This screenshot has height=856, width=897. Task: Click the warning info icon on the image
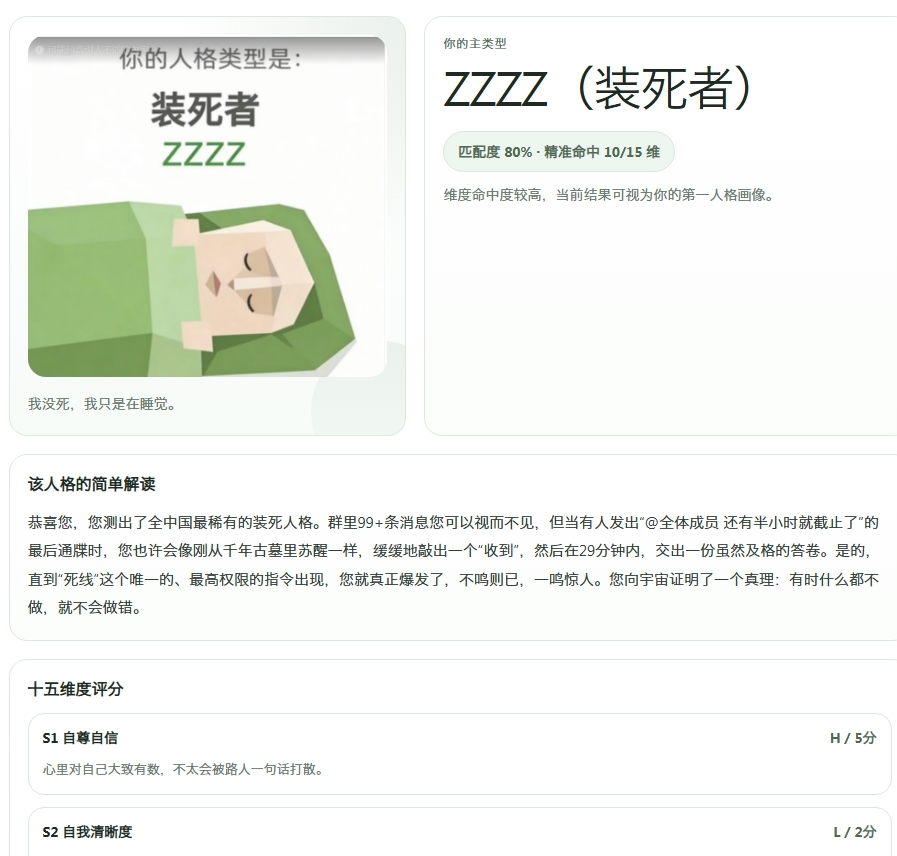point(39,50)
